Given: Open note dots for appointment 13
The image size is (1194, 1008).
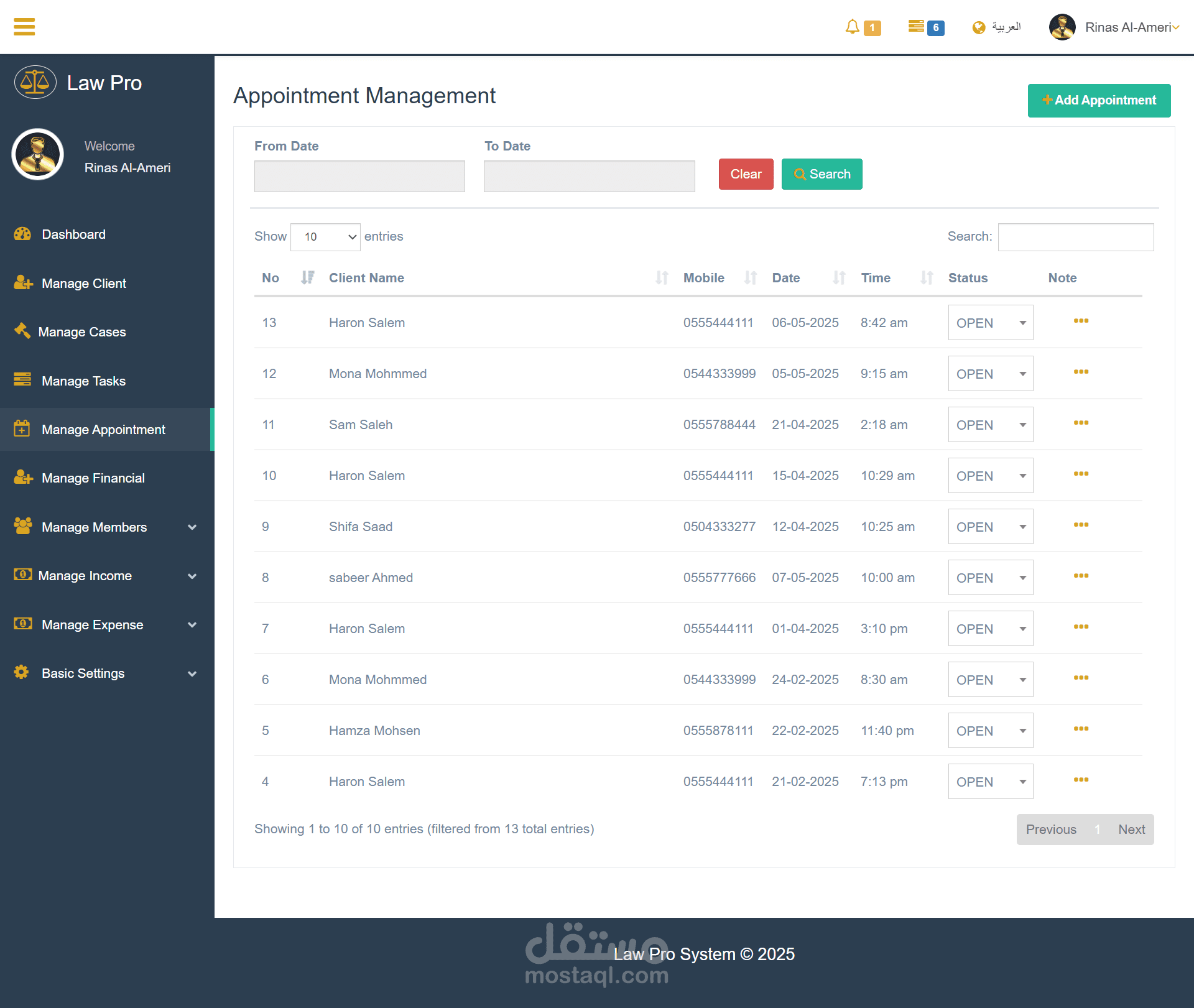Looking at the screenshot, I should pos(1081,321).
